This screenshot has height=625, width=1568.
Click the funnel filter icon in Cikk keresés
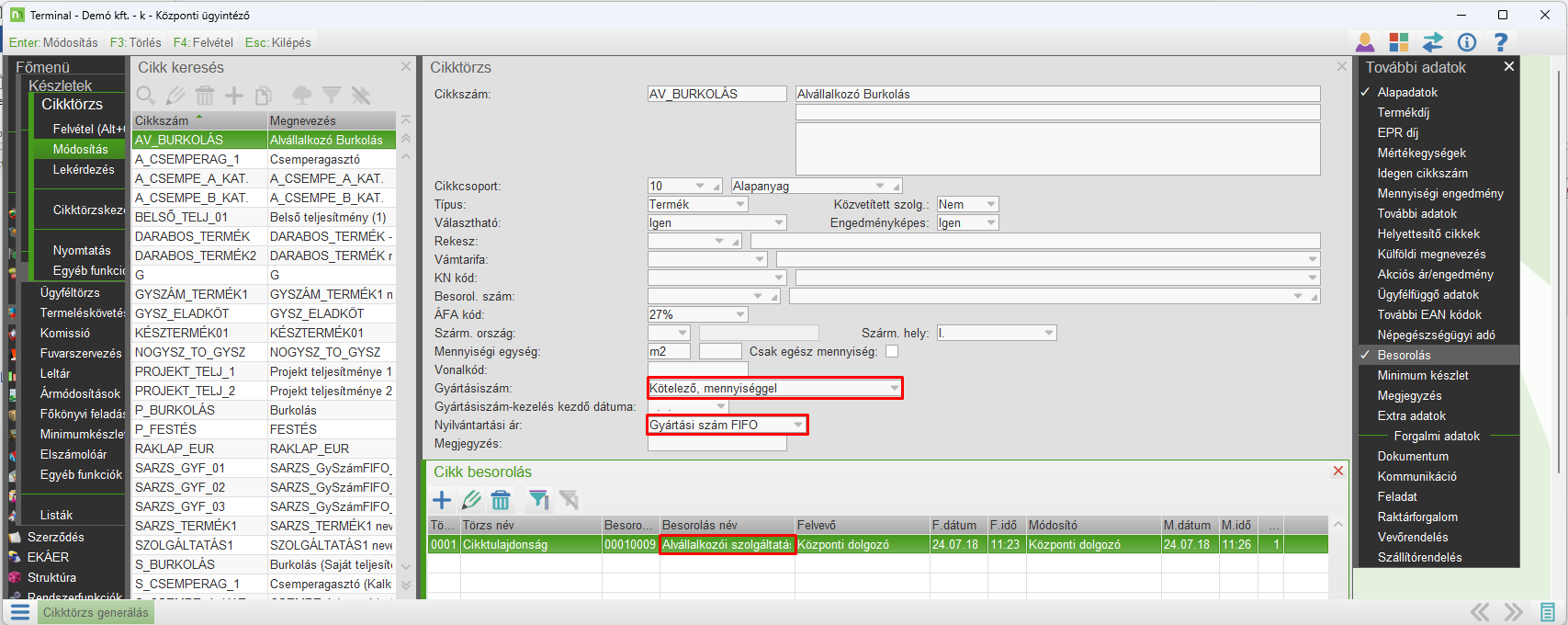point(332,95)
